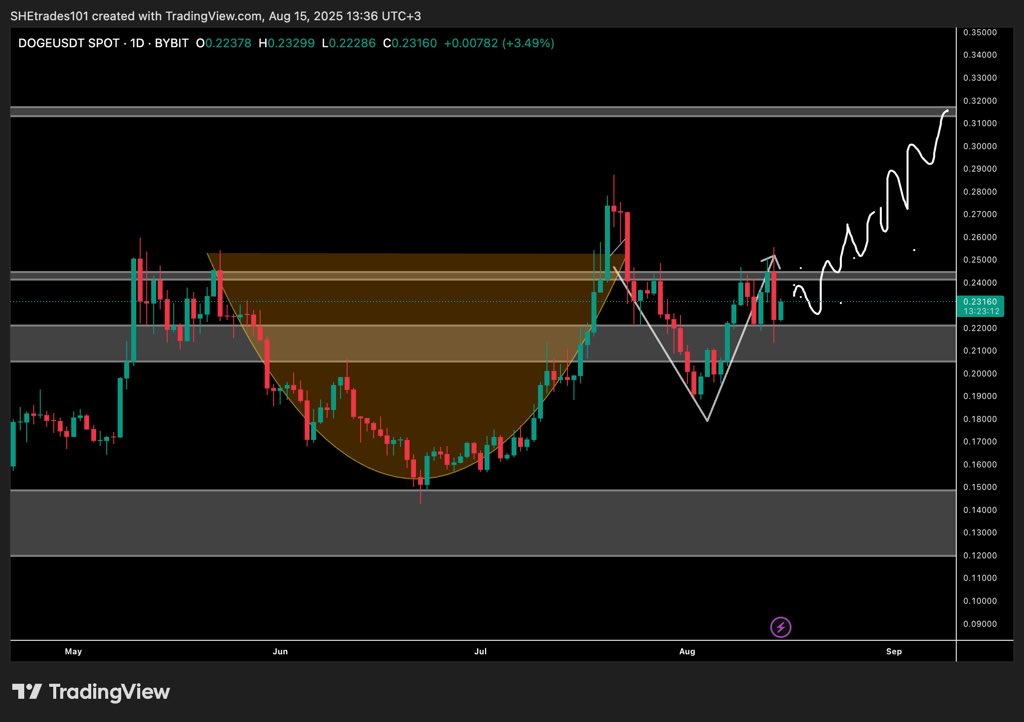Select the close value C0.23160 in header
Screen dimensions: 1024x722
(x=410, y=43)
